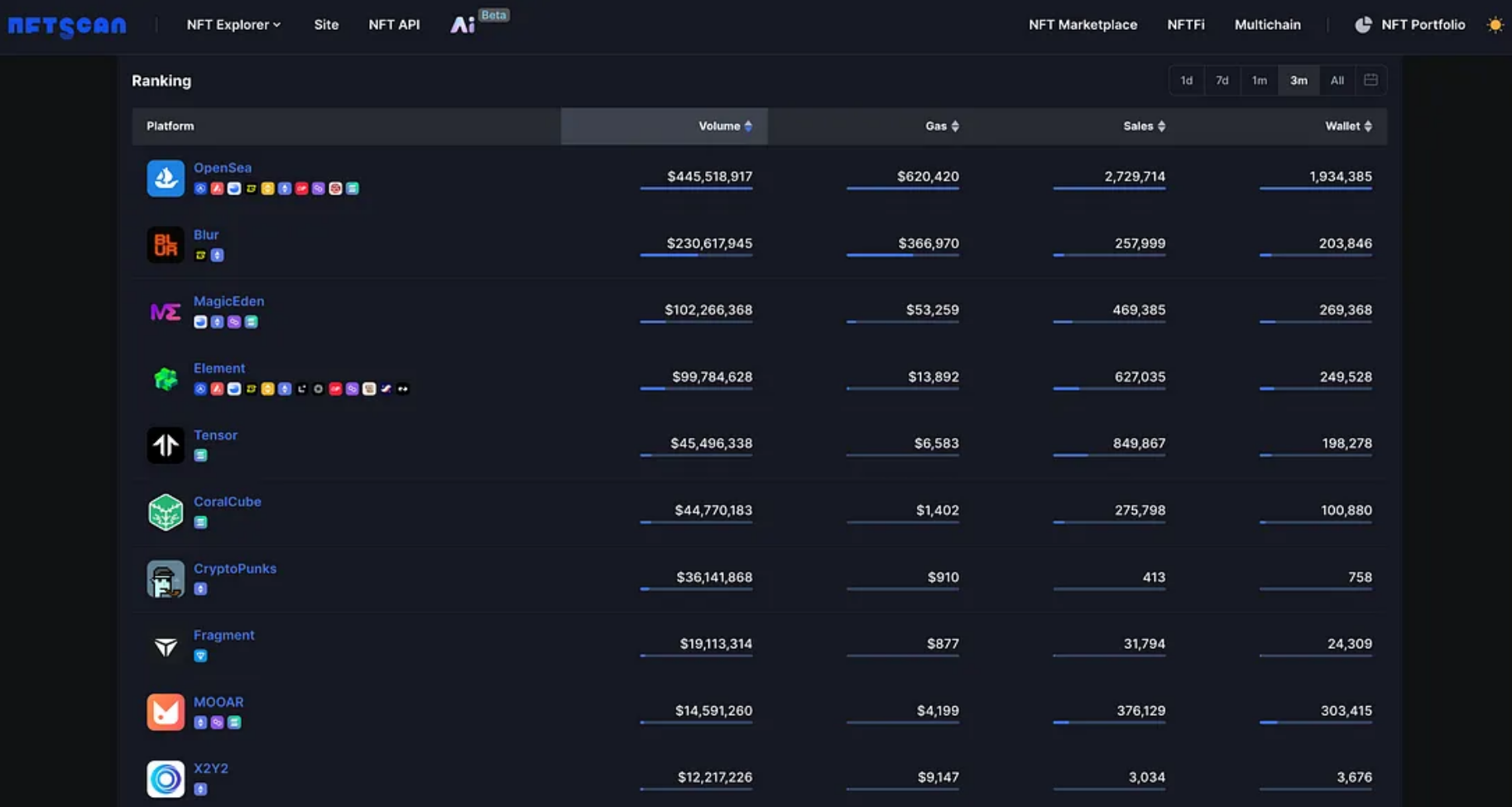Click the NFTScan logo

[x=67, y=26]
